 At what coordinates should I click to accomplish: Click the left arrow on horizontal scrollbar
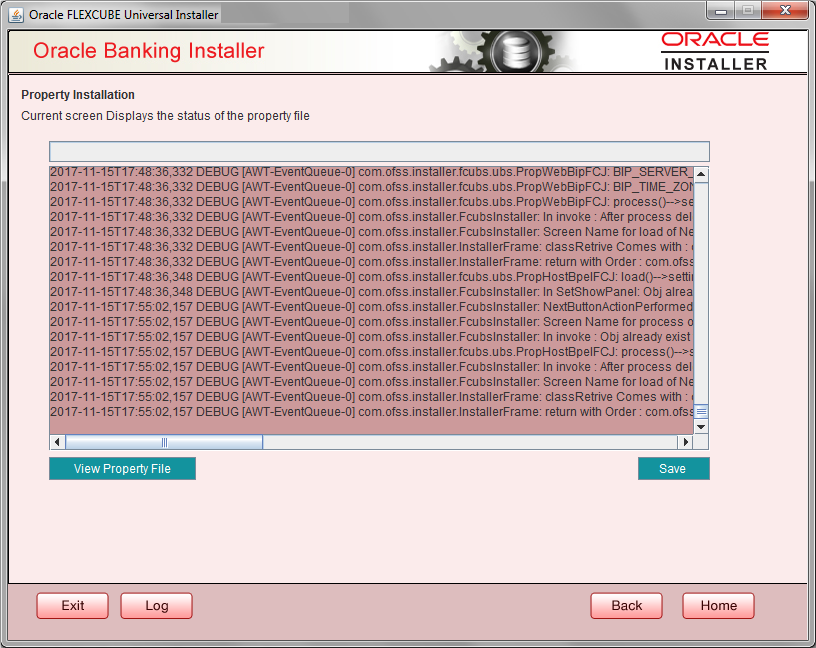57,441
